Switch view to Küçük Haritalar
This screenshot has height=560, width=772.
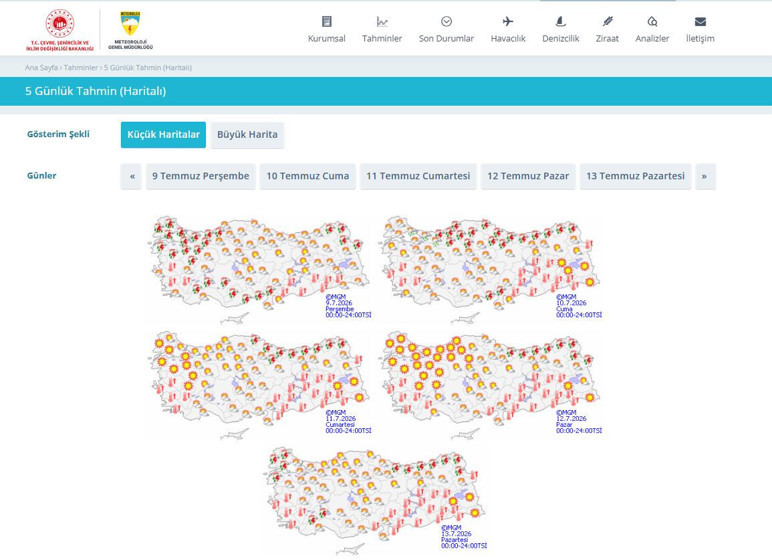(x=163, y=134)
